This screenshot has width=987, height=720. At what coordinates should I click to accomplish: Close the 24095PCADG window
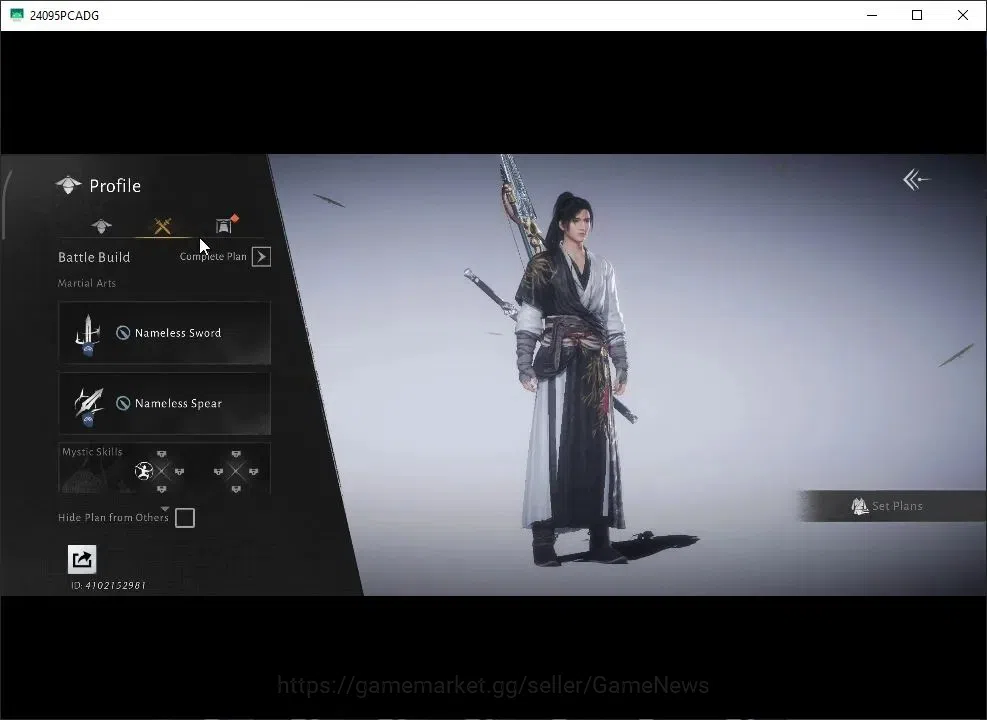click(x=962, y=15)
